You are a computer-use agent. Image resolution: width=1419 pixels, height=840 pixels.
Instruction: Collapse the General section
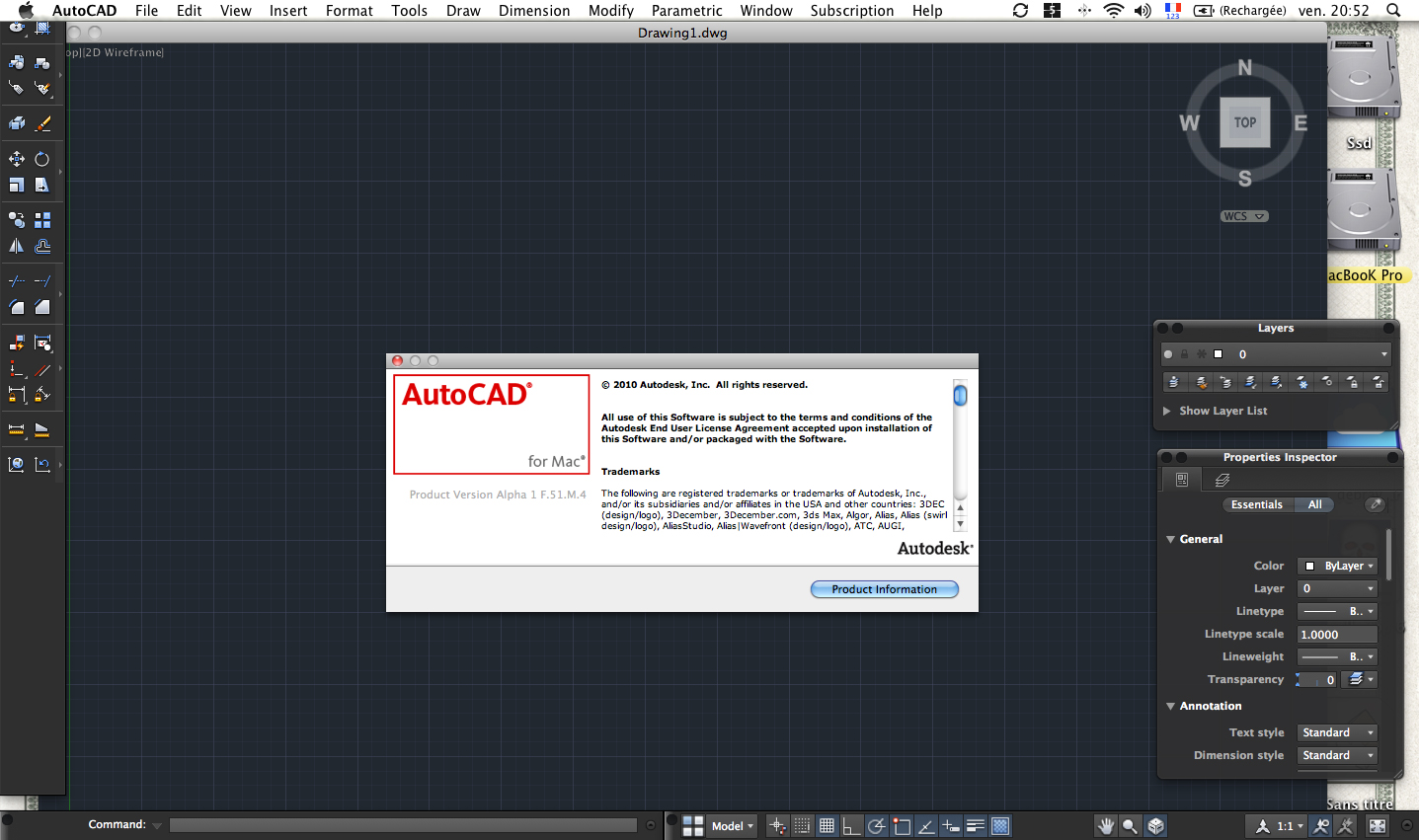(x=1171, y=539)
